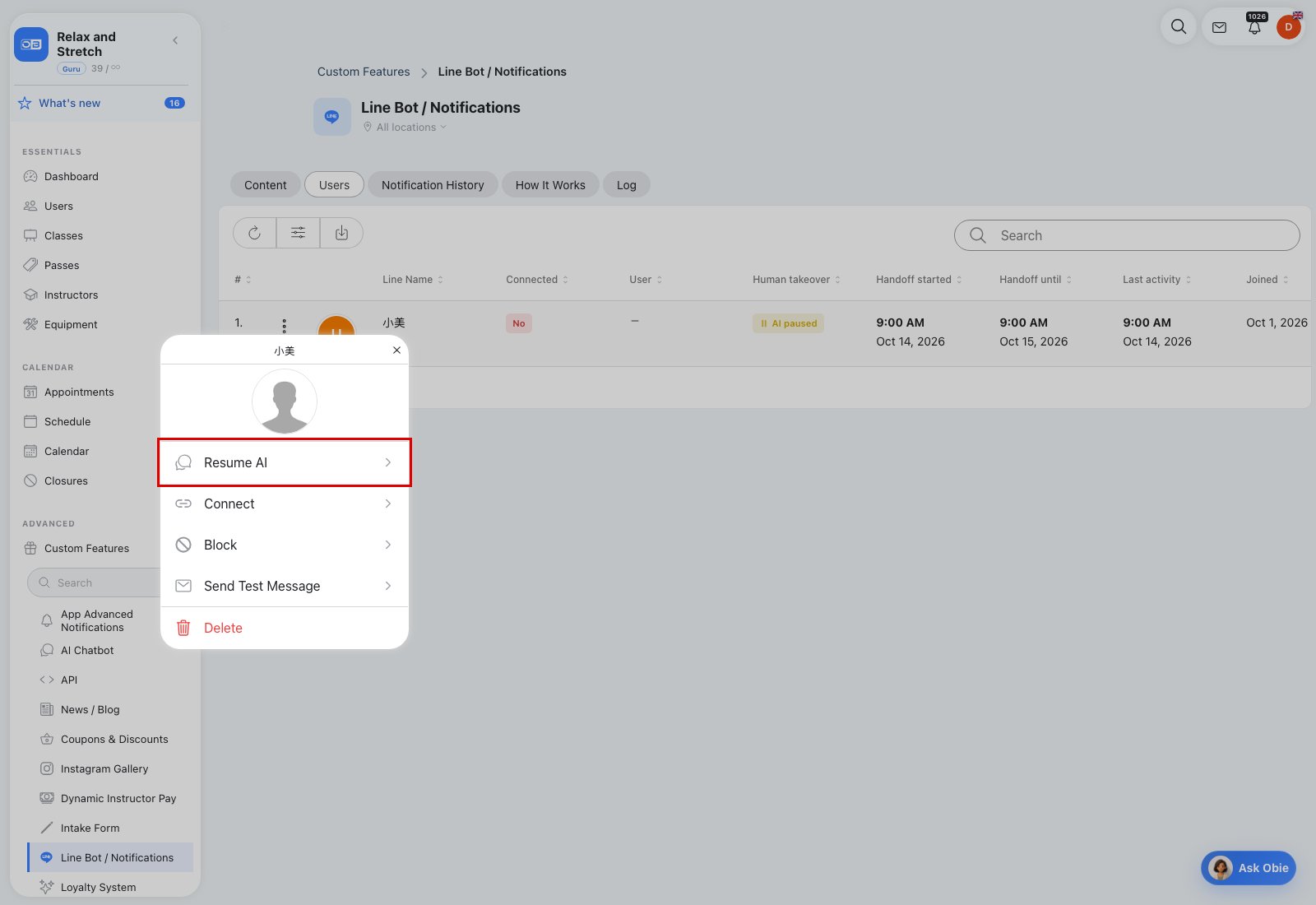Open notifications bell with 1026 badge
1316x905 pixels.
click(1254, 27)
